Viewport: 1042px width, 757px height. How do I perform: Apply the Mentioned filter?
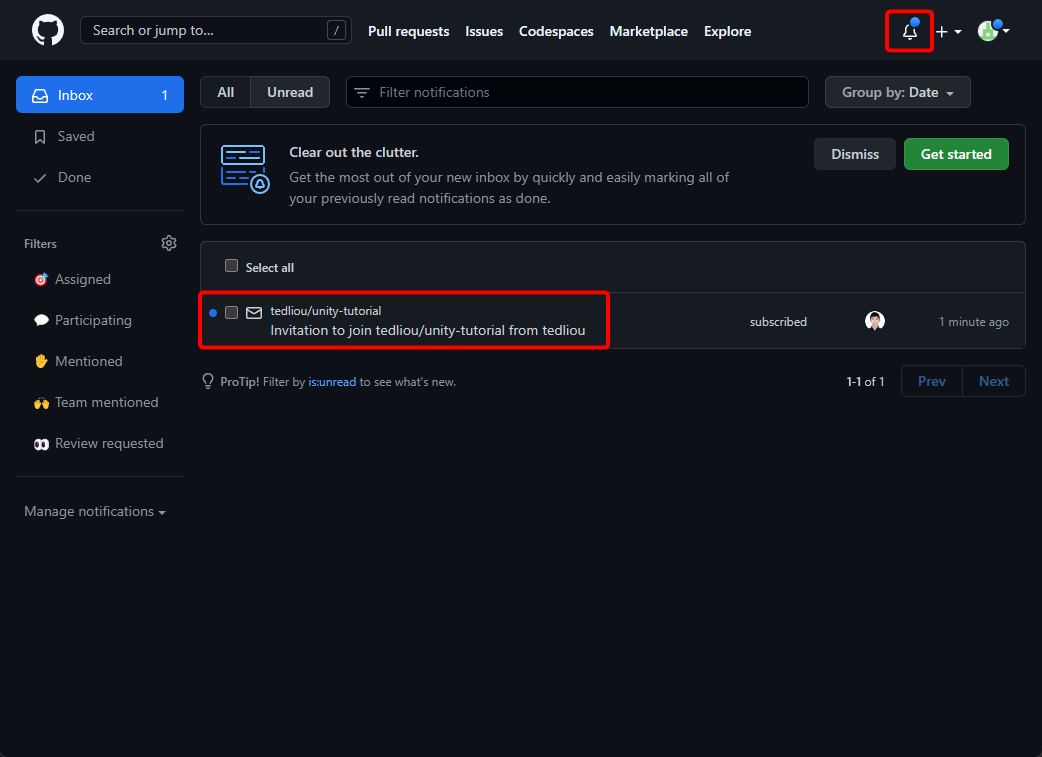coord(100,362)
